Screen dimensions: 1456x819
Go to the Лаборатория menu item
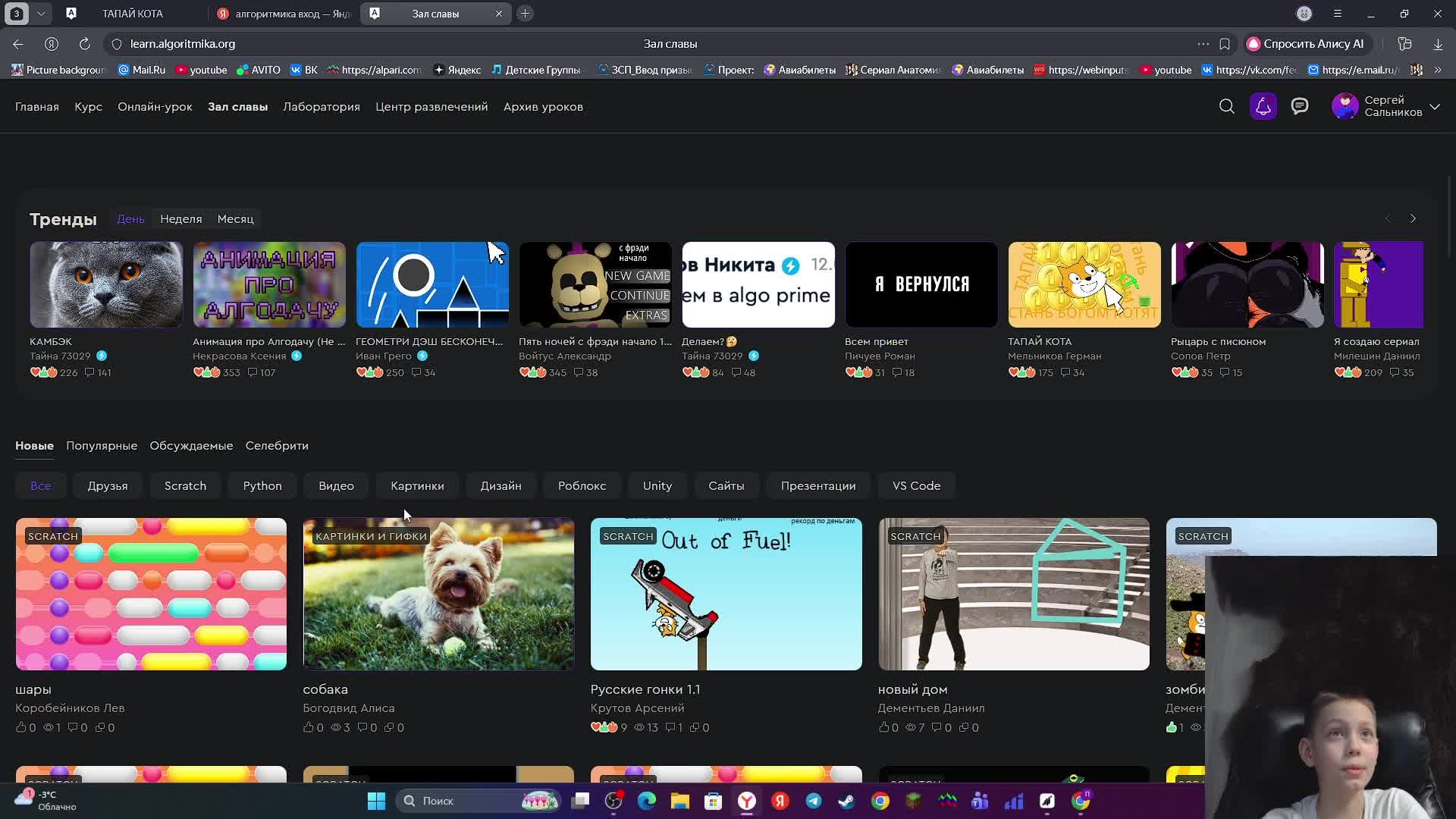pos(321,107)
